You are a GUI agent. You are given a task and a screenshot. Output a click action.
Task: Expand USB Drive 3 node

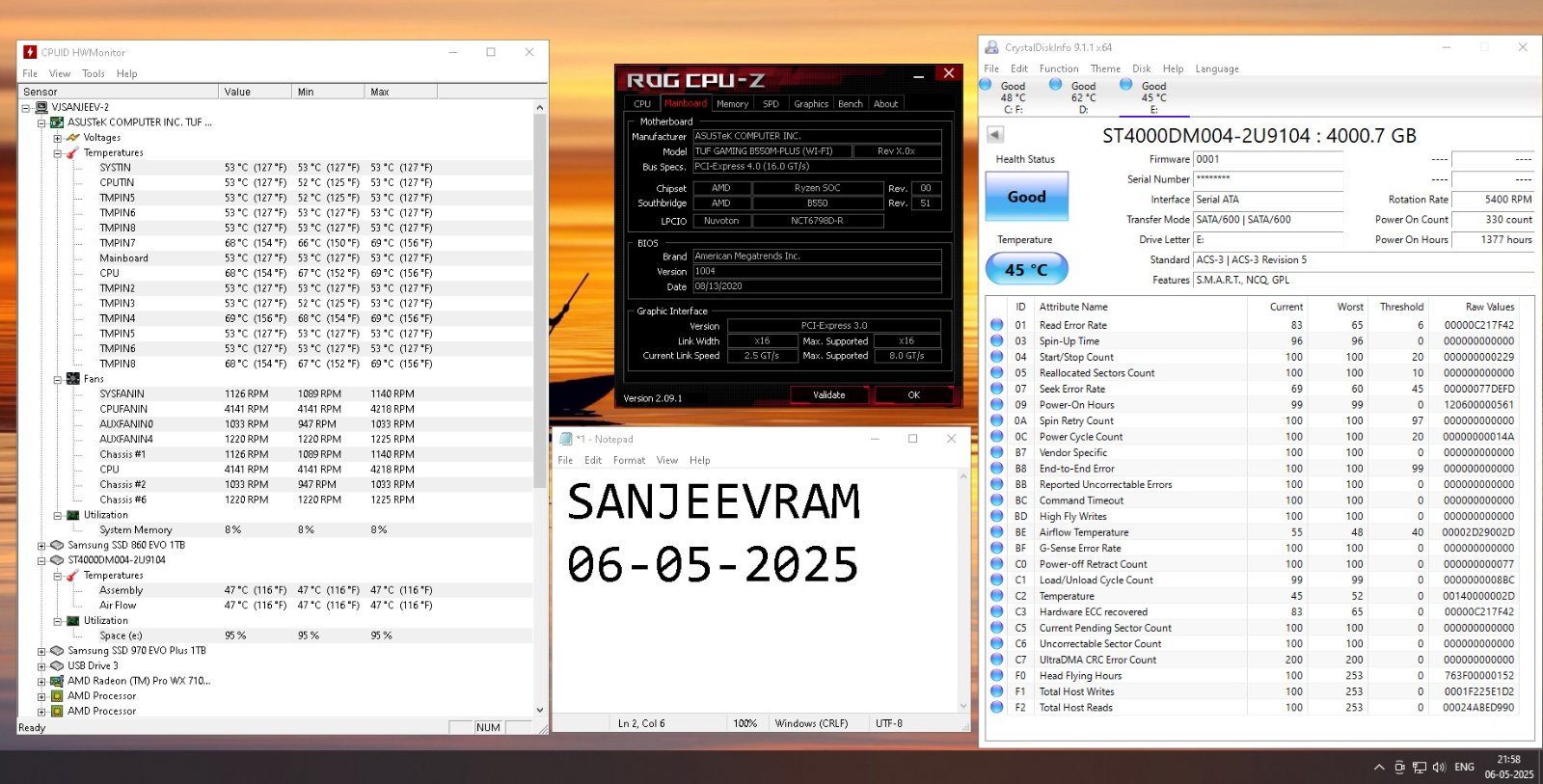point(41,666)
